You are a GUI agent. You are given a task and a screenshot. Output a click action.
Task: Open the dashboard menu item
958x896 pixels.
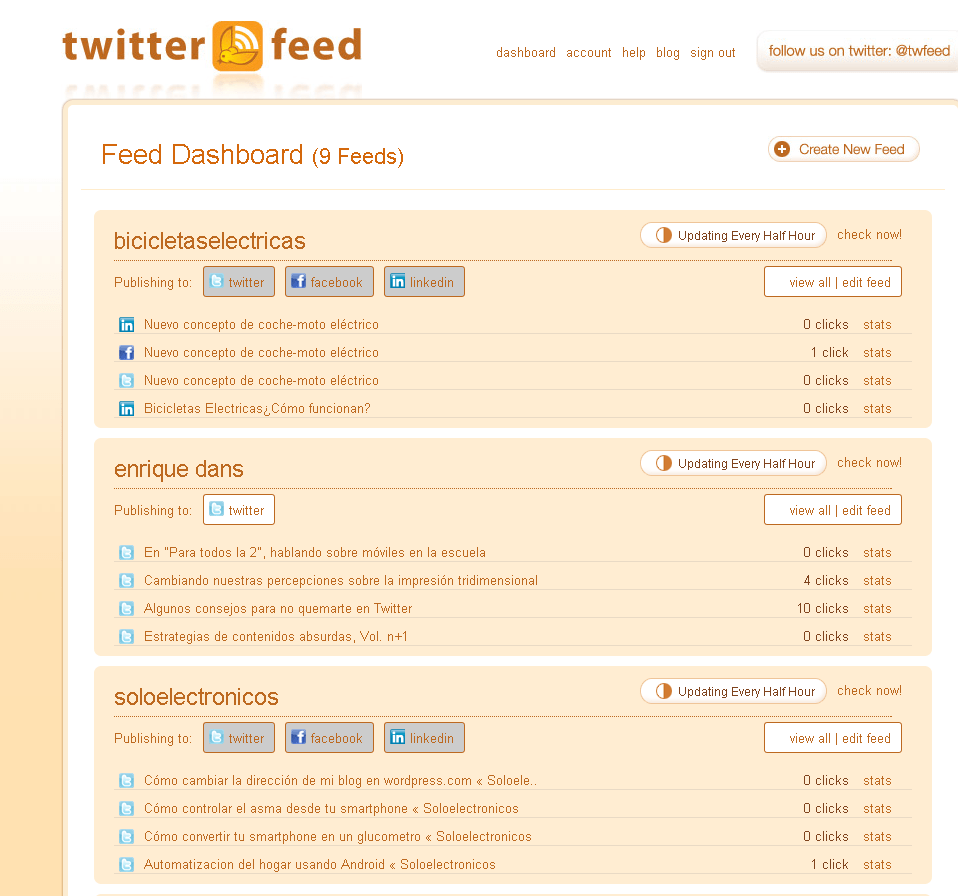[x=526, y=52]
